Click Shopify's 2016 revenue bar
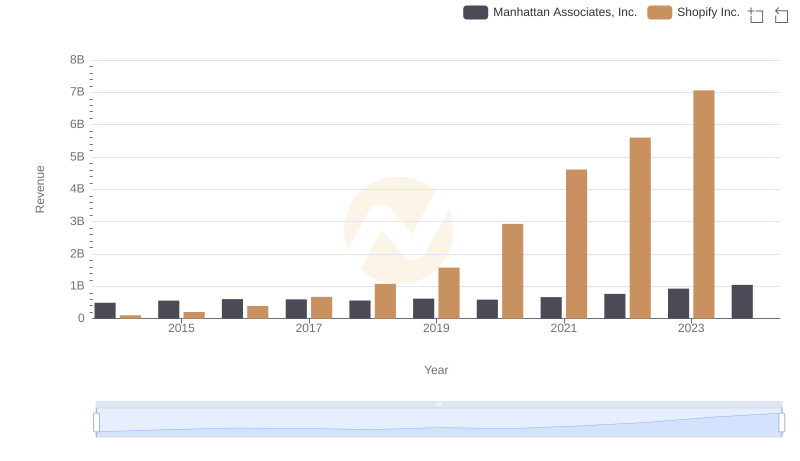The image size is (800, 461). pos(258,312)
